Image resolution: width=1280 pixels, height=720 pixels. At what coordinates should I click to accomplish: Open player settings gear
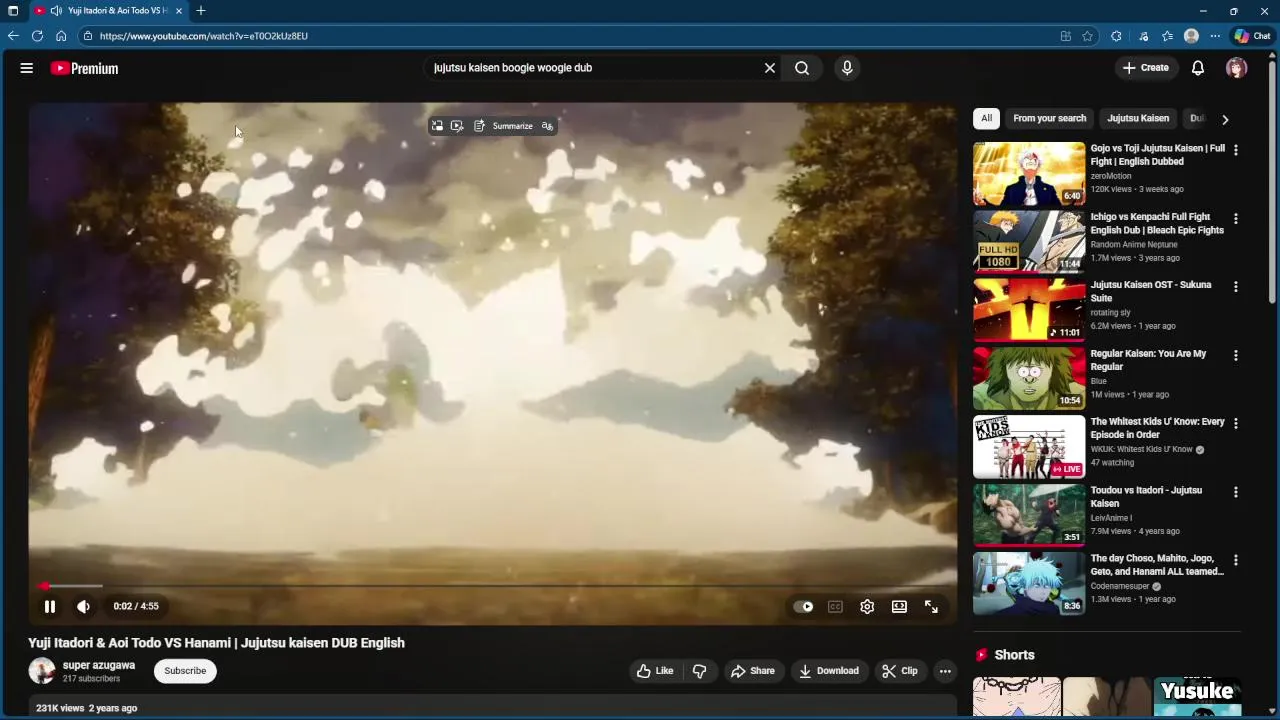click(867, 606)
